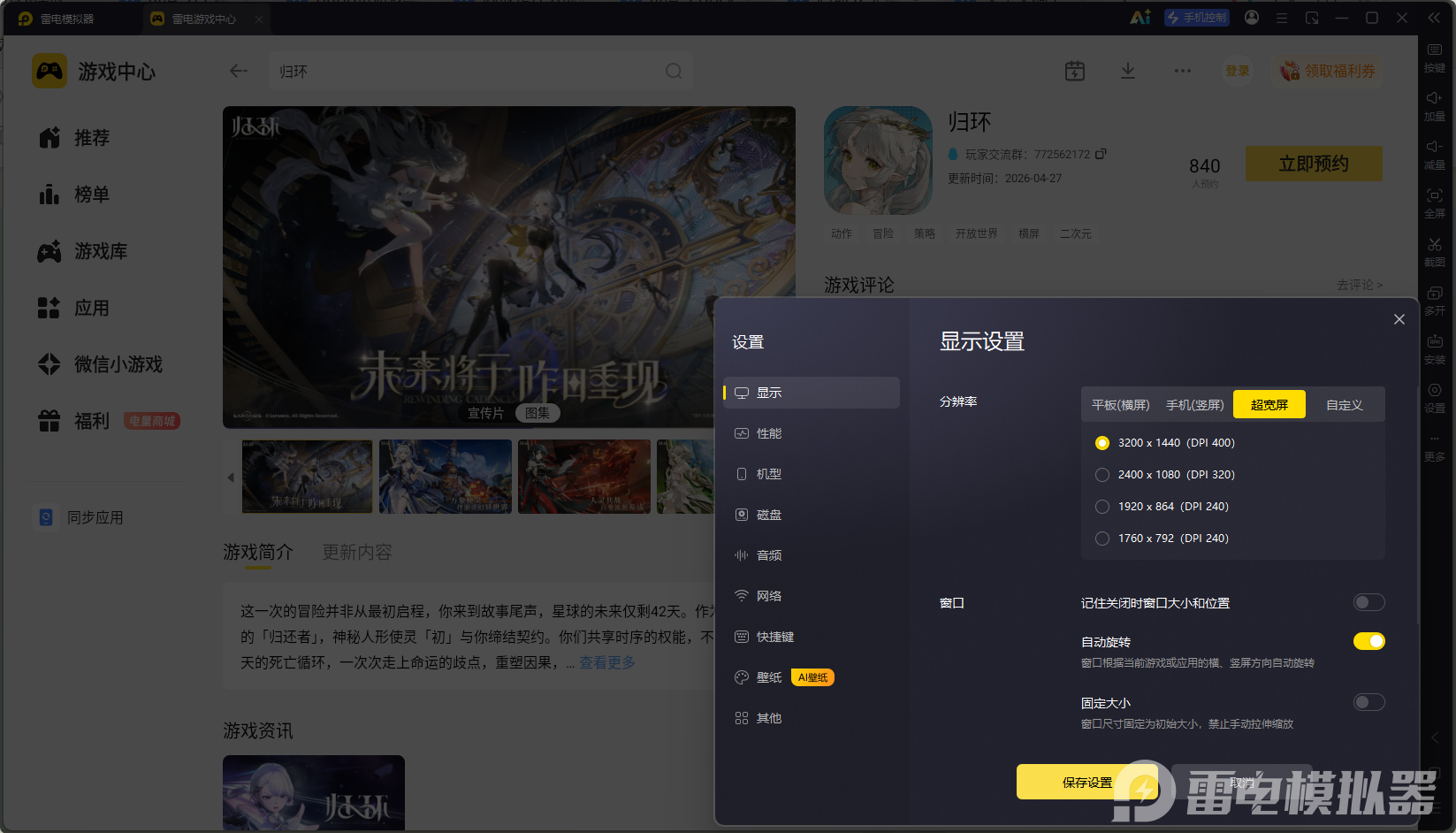The image size is (1456, 833).
Task: Close the settings dialog with X
Action: pyautogui.click(x=1399, y=319)
